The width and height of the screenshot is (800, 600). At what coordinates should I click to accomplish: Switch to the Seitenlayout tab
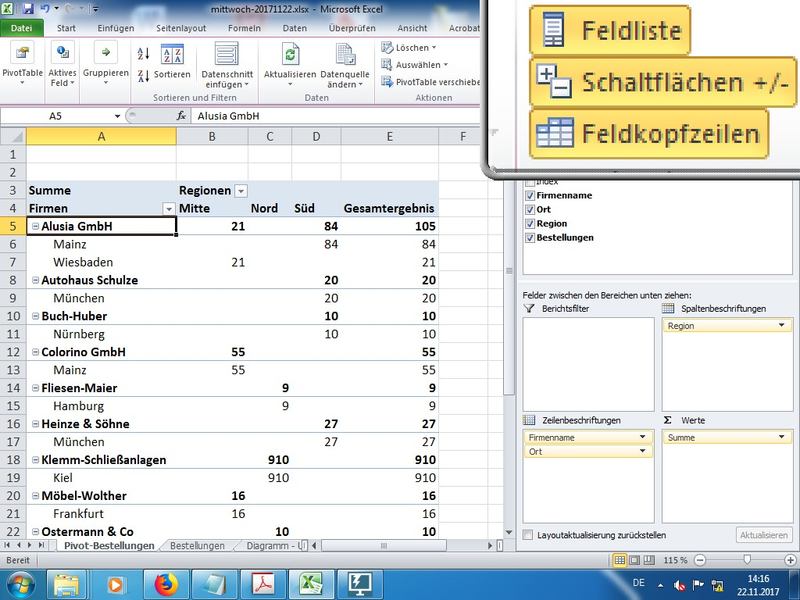pos(181,28)
